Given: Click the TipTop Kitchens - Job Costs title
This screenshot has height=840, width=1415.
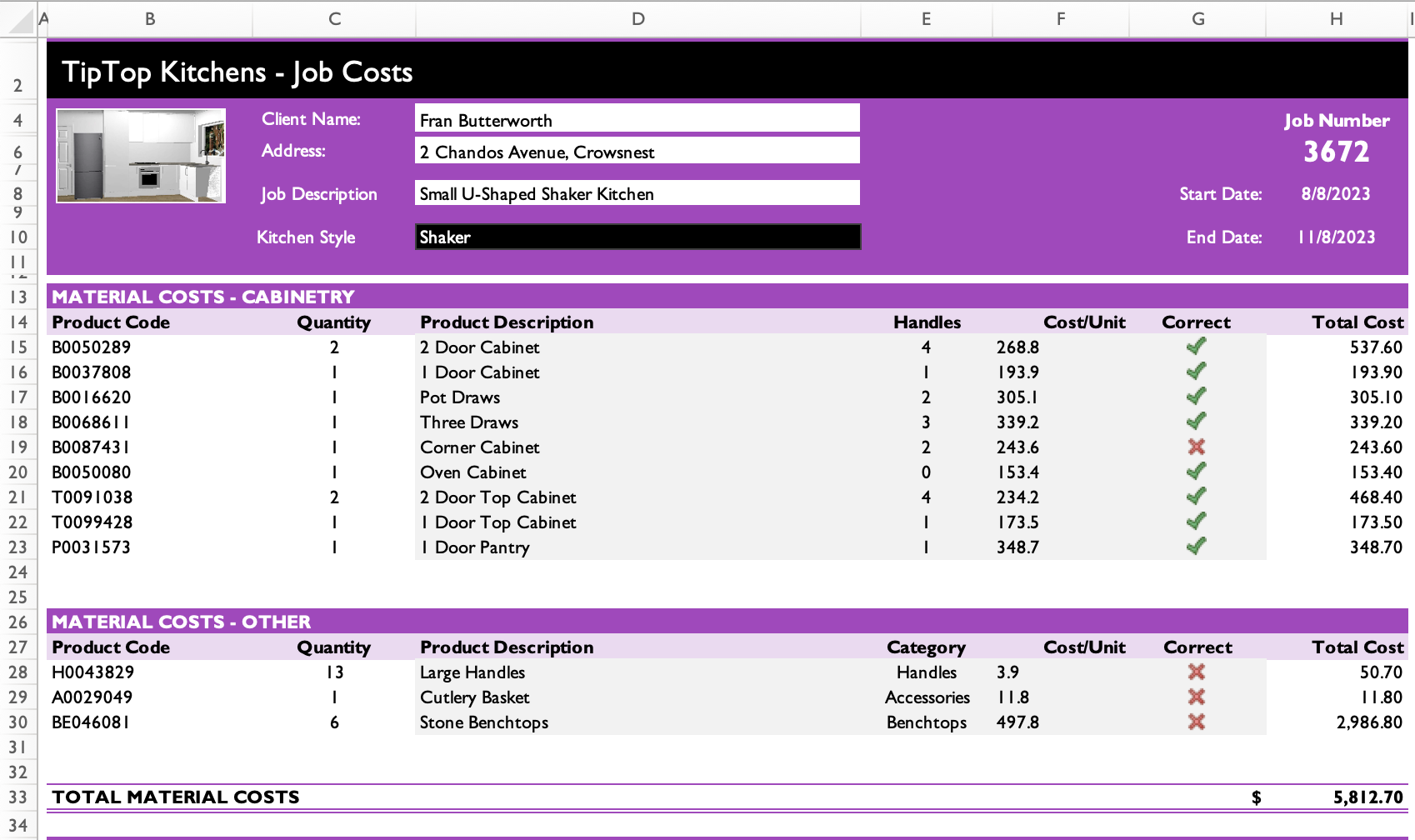Looking at the screenshot, I should 237,72.
